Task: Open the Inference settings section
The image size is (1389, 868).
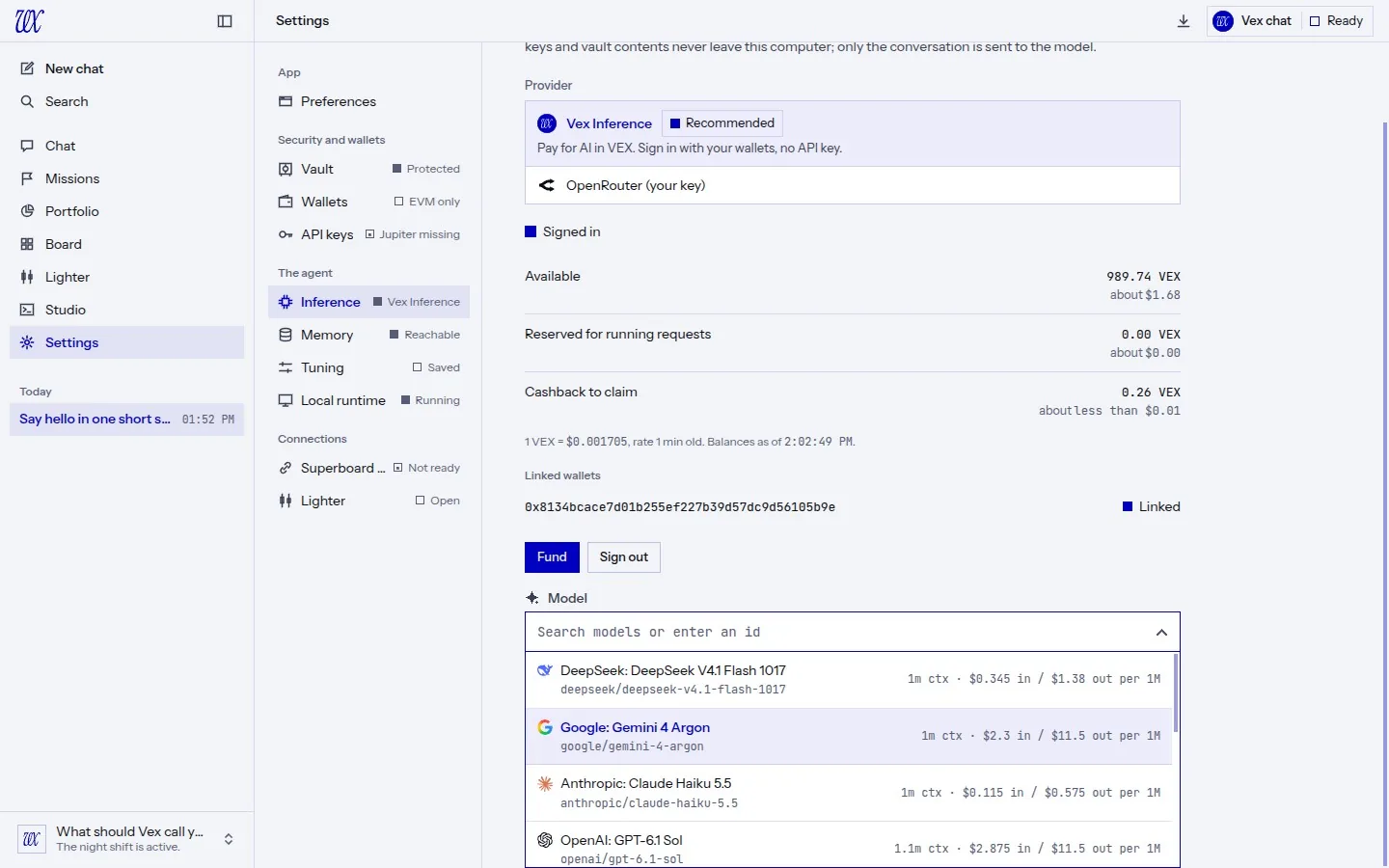Action: [x=368, y=302]
